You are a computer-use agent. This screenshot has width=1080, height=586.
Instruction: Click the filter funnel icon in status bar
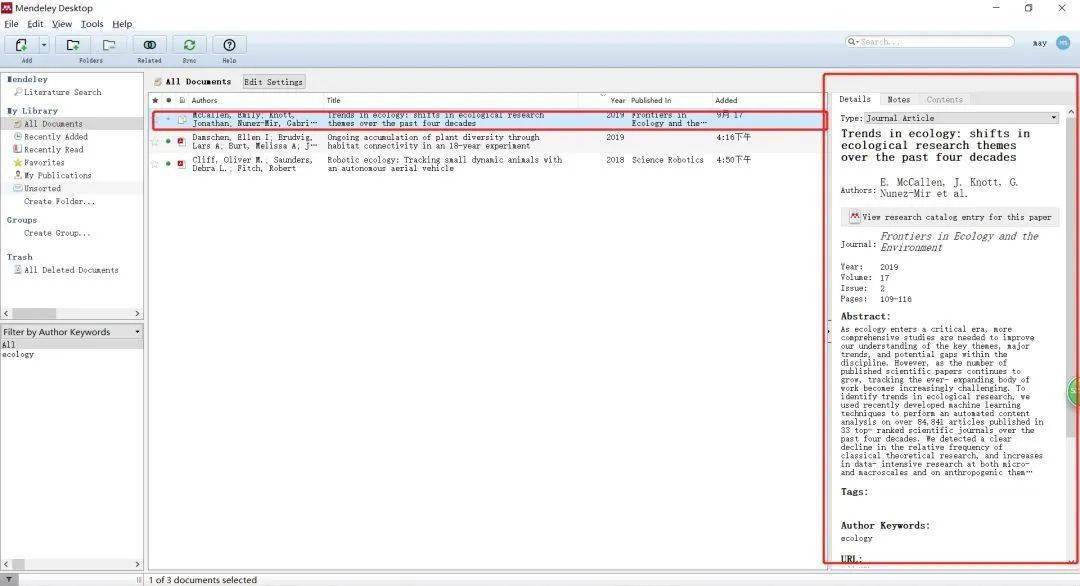click(x=9, y=580)
